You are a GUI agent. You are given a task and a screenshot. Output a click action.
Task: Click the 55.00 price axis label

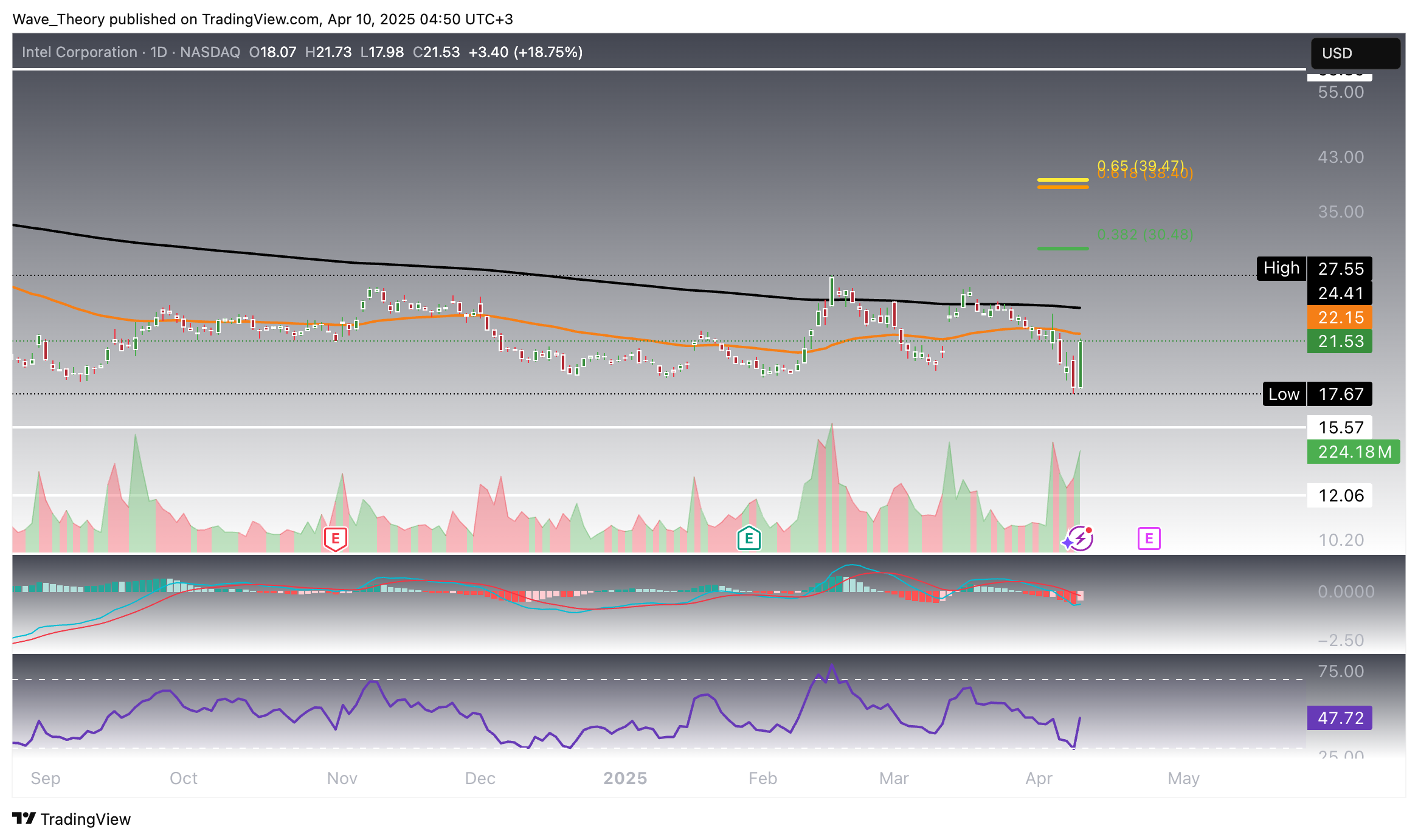click(x=1341, y=92)
